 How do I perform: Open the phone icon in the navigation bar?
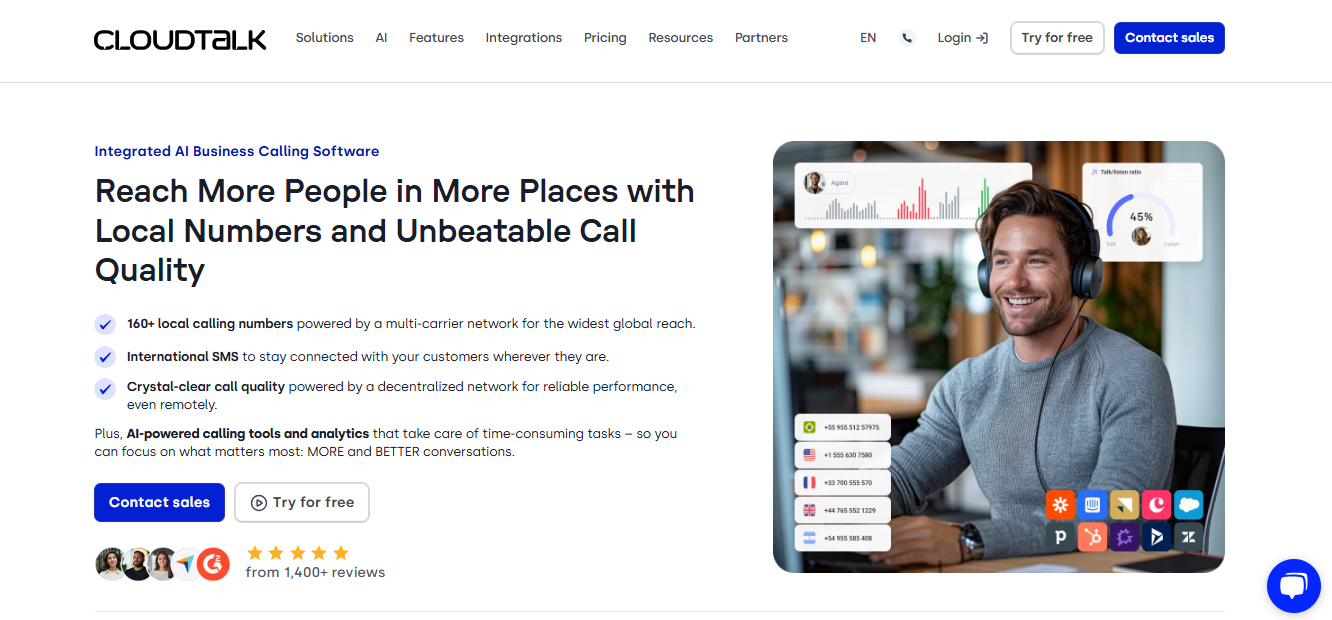907,37
